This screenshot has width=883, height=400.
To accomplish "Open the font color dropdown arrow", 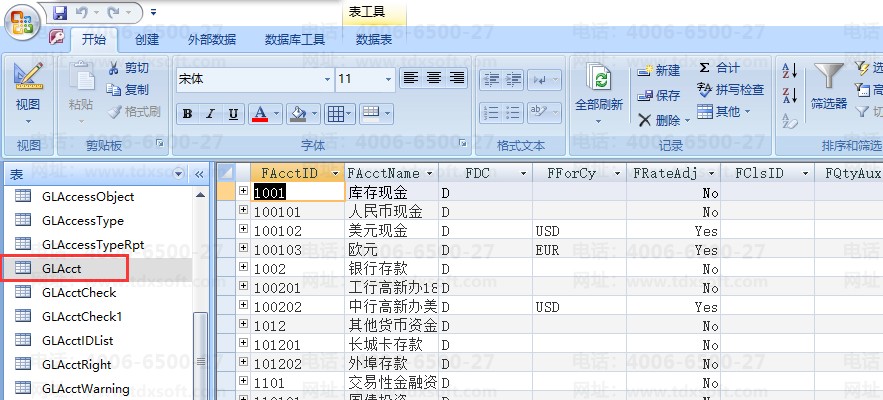I will [x=276, y=114].
